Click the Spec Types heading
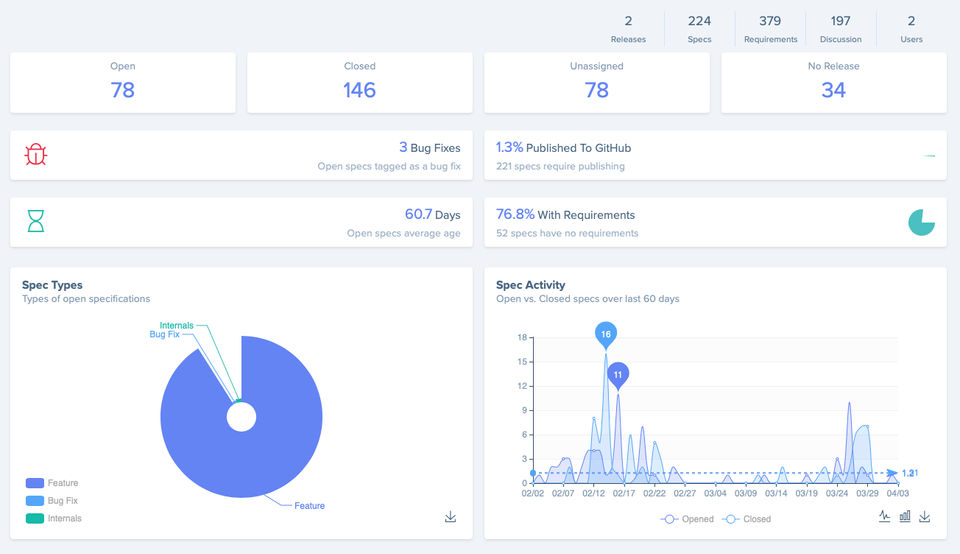This screenshot has width=960, height=554. pos(52,285)
